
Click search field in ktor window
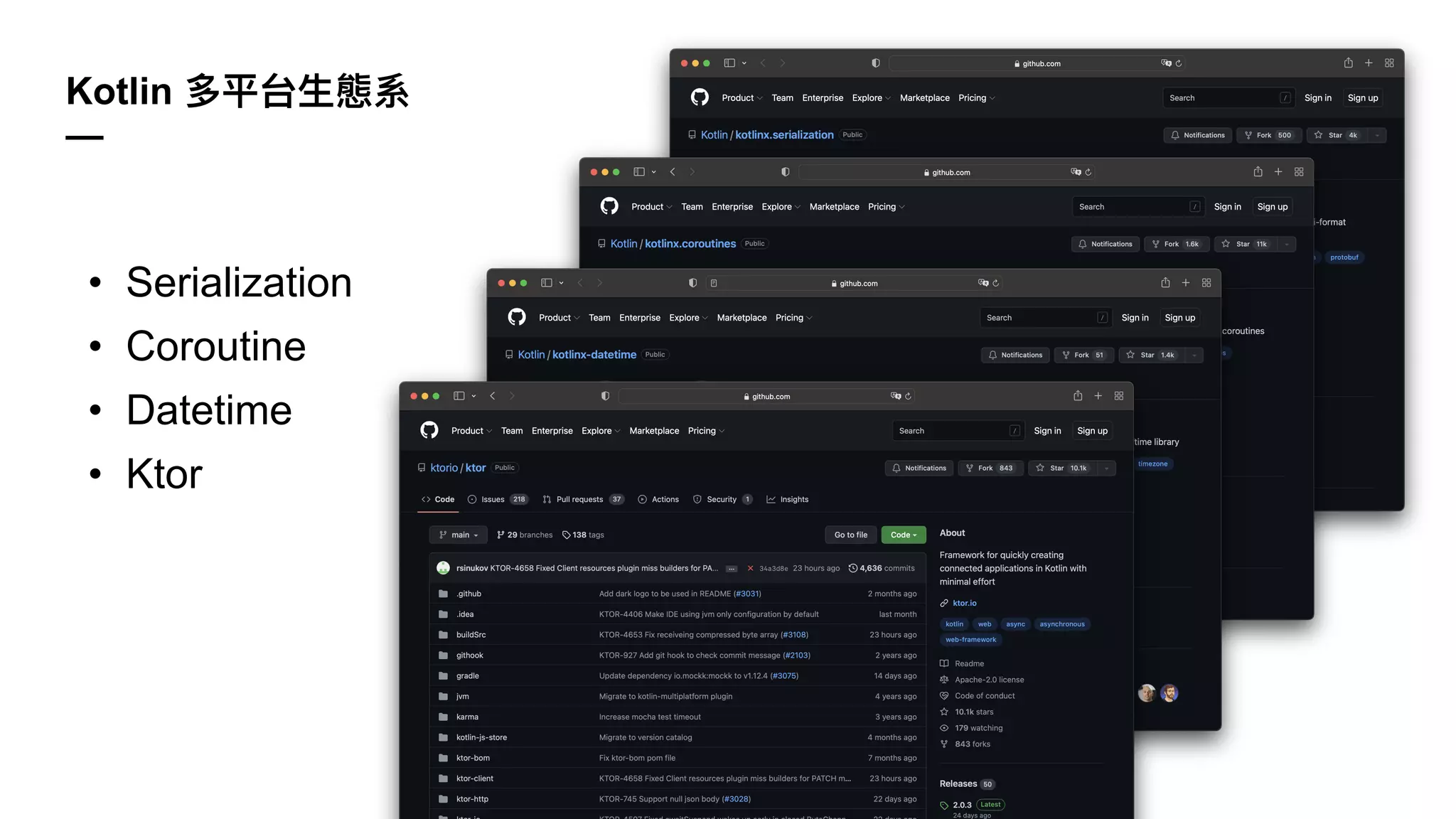coord(958,431)
